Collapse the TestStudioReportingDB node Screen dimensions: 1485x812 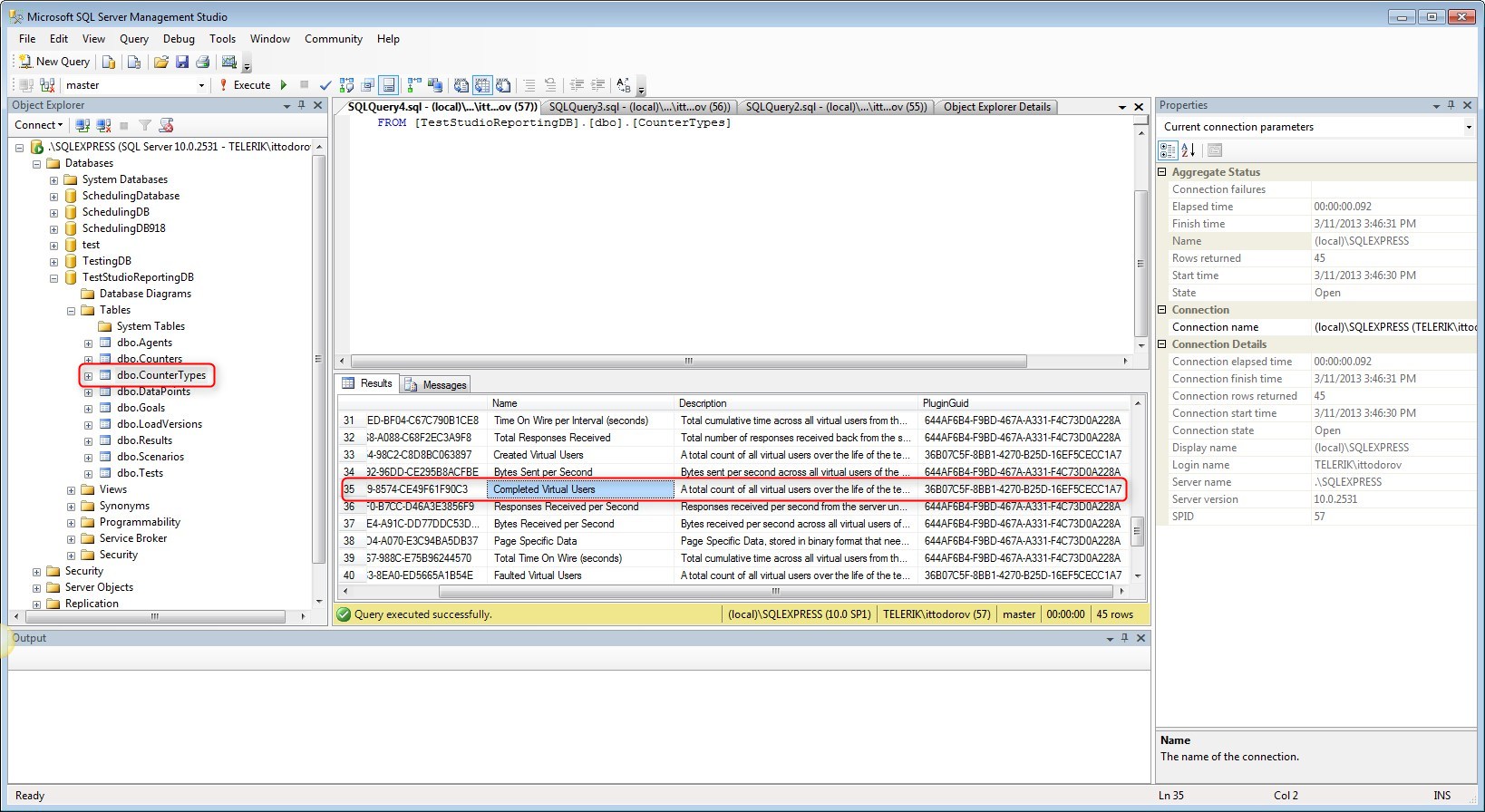[53, 278]
